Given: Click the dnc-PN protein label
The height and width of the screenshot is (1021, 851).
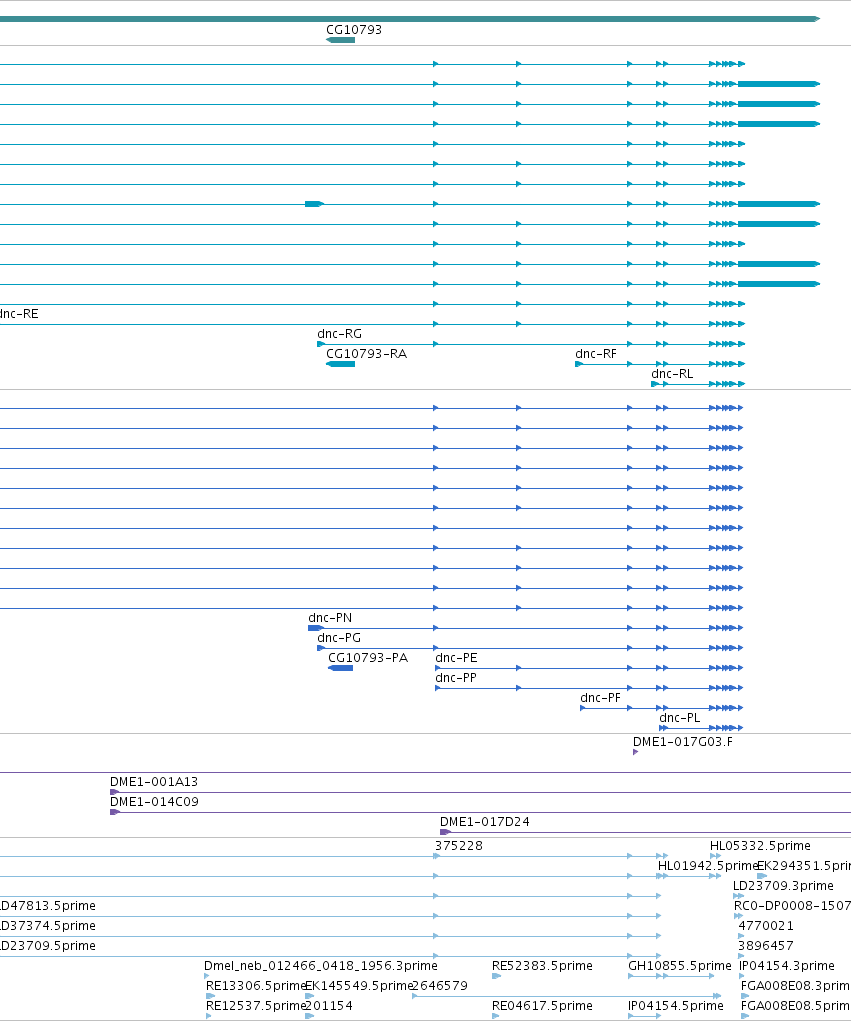Looking at the screenshot, I should pyautogui.click(x=330, y=618).
